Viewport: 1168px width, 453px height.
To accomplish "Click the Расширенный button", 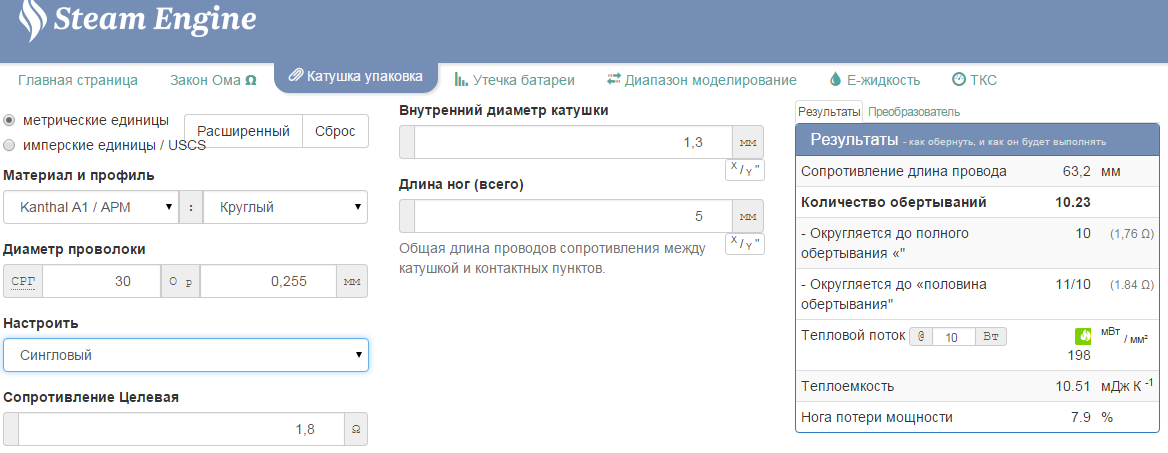I will click(243, 131).
